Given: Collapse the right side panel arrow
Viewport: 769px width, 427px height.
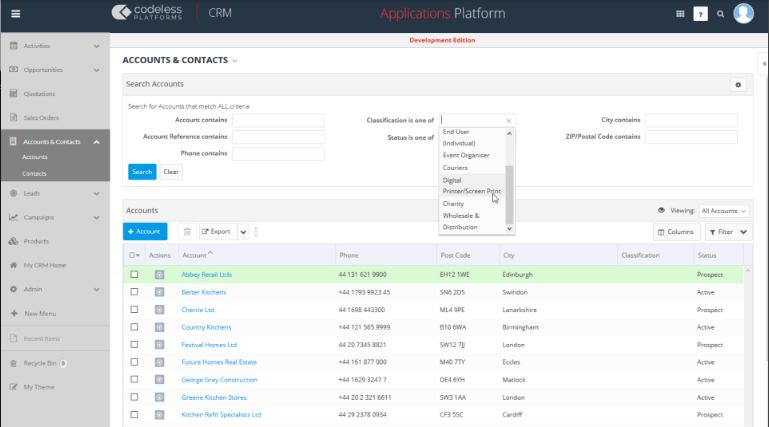Looking at the screenshot, I should [x=764, y=64].
